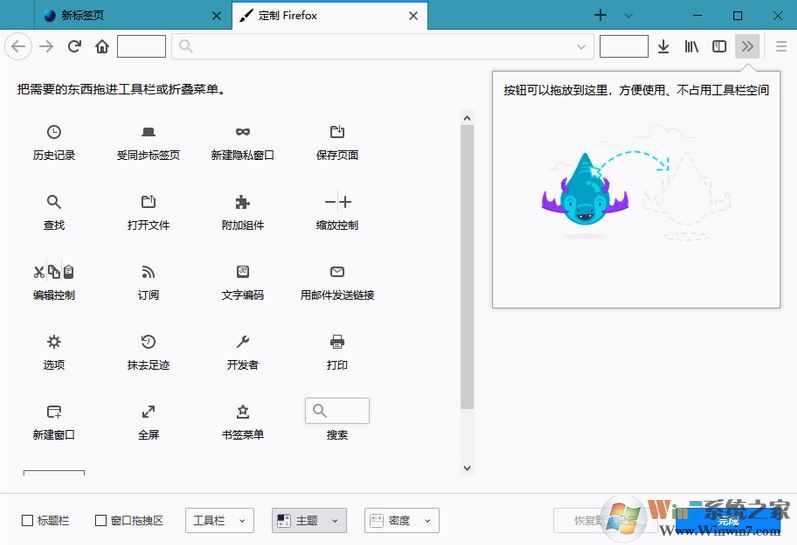Select the 附加组件 add-ons puzzle icon
Image resolution: width=797 pixels, height=545 pixels.
coord(243,202)
